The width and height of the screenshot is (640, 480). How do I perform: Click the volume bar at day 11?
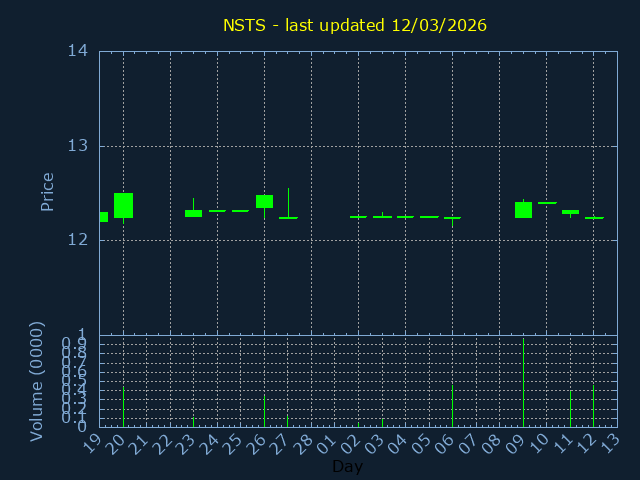coord(570,408)
